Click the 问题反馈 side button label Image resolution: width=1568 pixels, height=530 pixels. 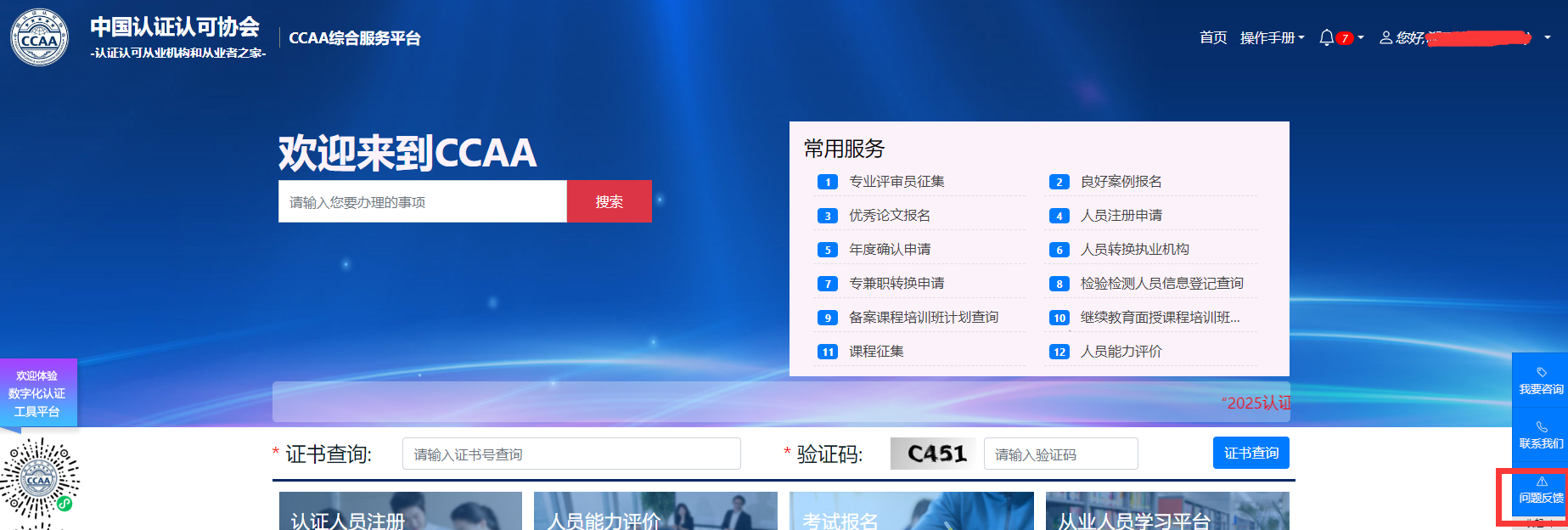pyautogui.click(x=1541, y=498)
